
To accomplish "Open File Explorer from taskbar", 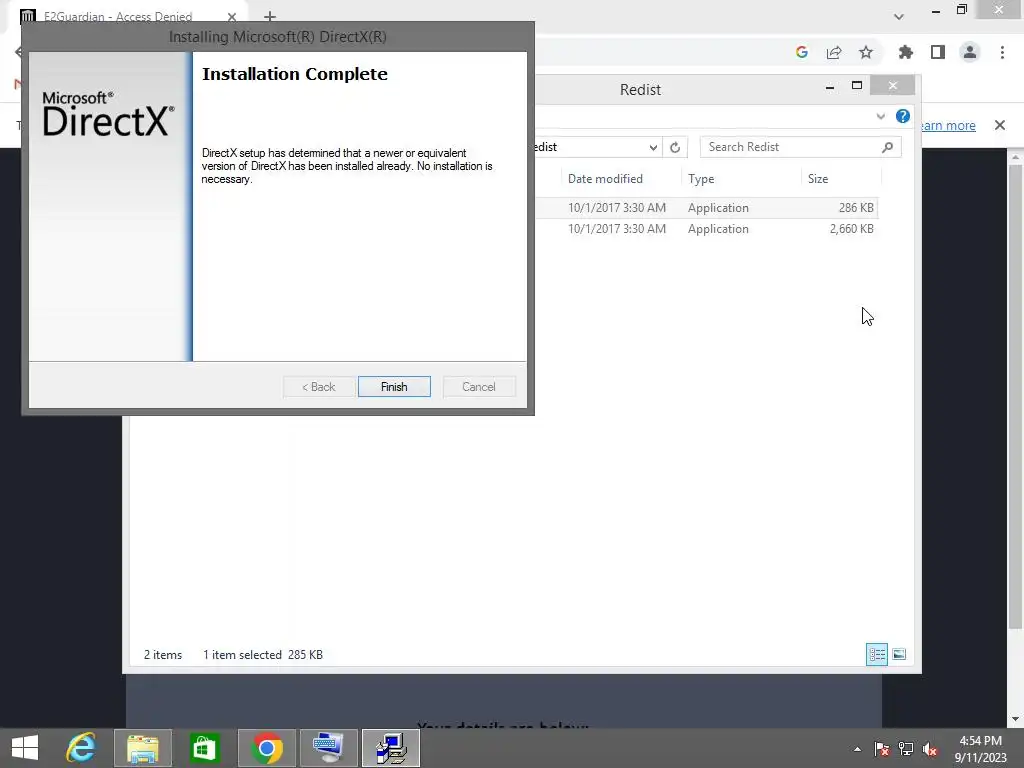I will coord(143,748).
